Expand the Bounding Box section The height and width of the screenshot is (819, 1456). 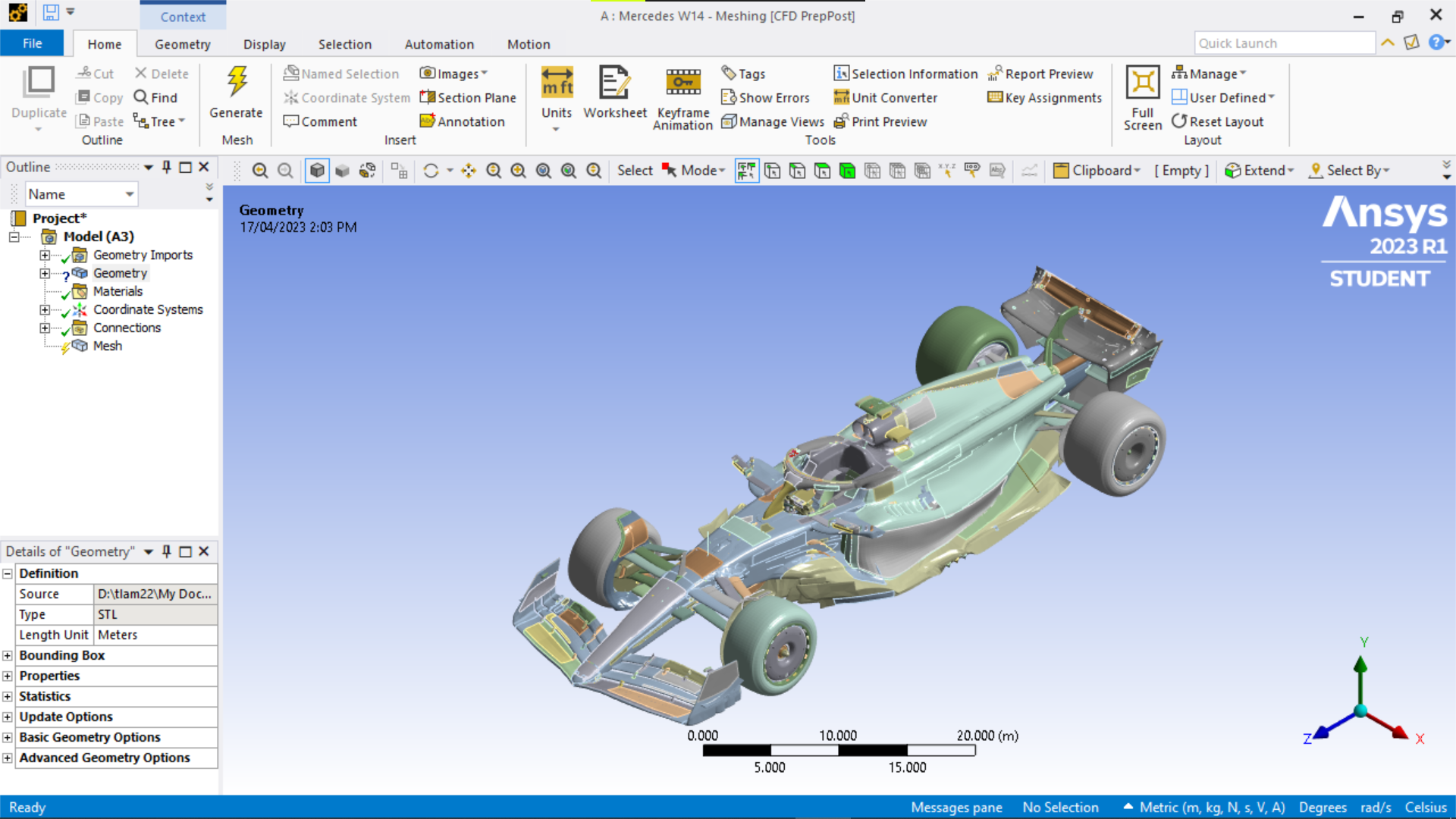click(8, 655)
